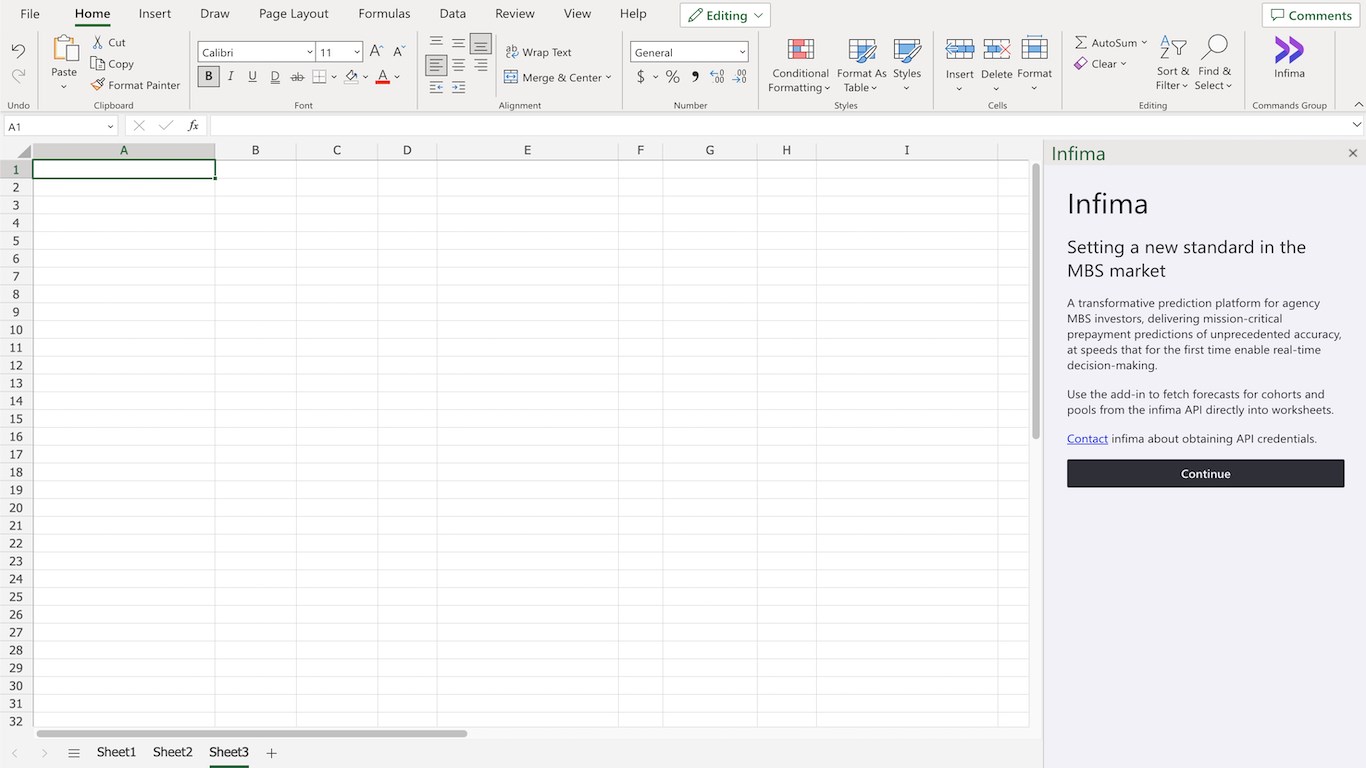The width and height of the screenshot is (1366, 768).
Task: Increase decimal places
Action: (x=717, y=77)
